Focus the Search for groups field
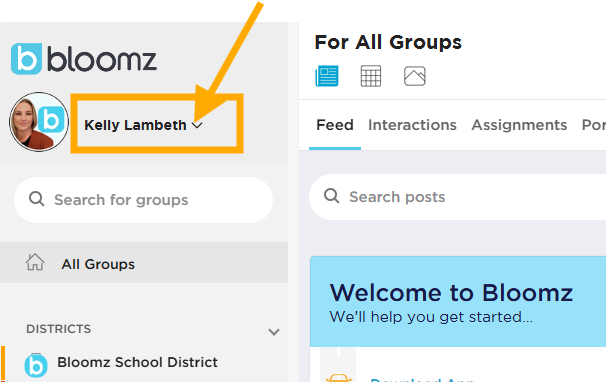Viewport: 606px width, 382px height. click(143, 200)
